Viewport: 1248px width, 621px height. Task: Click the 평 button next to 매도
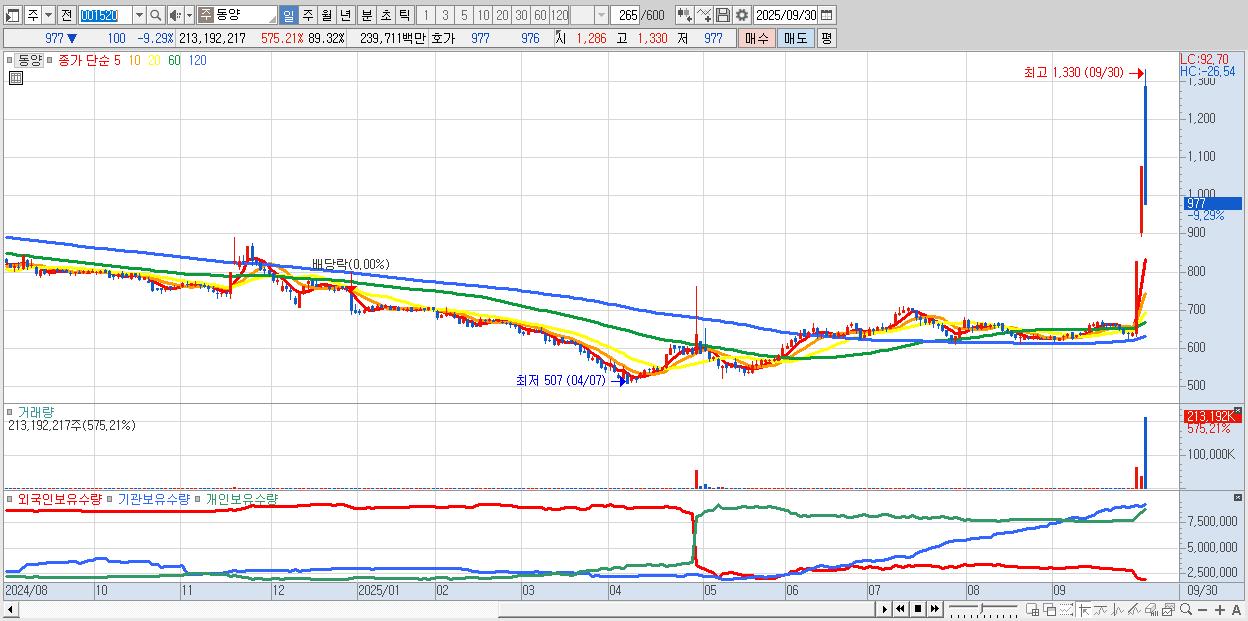[826, 38]
